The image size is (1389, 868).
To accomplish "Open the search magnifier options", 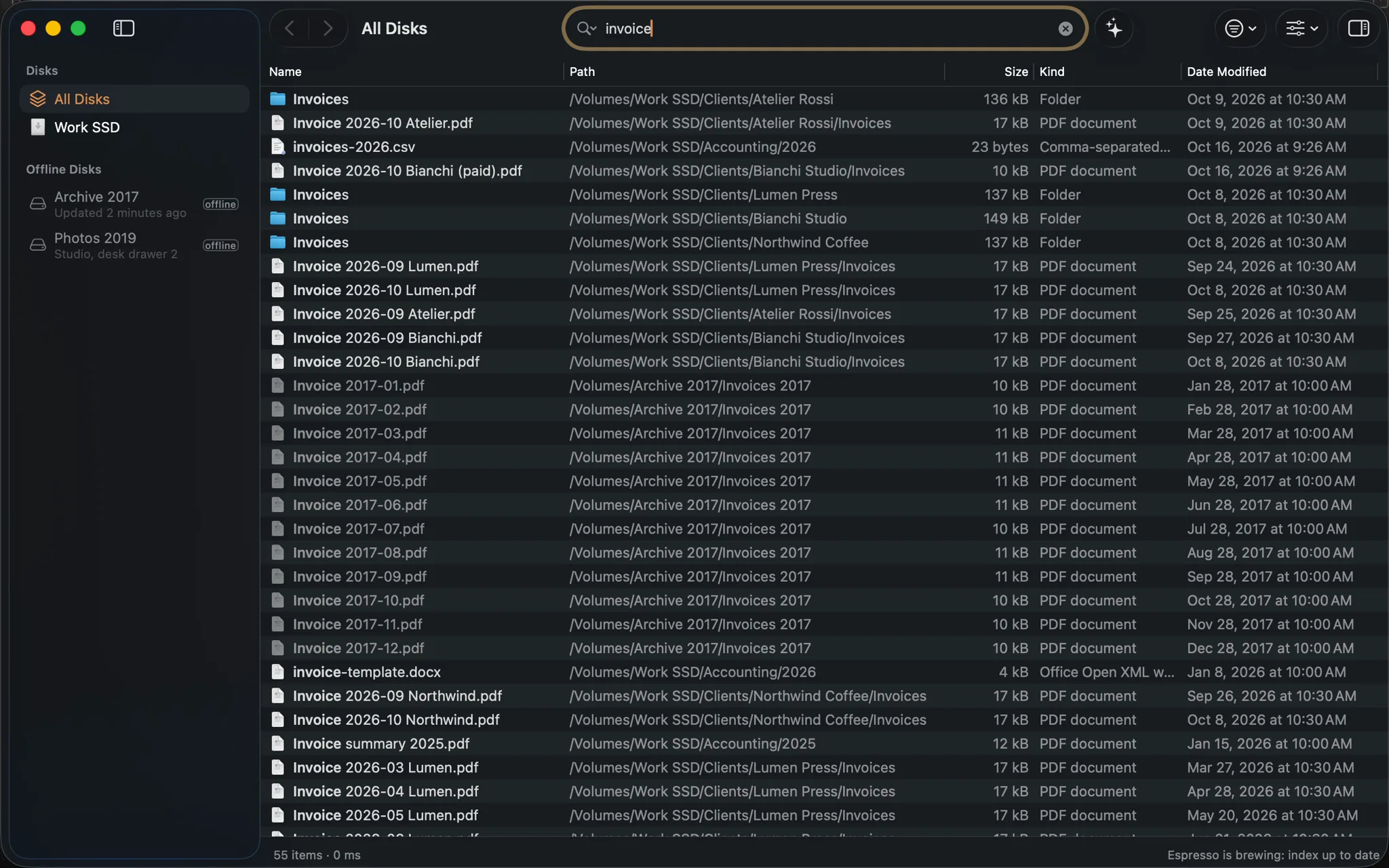I will click(586, 28).
